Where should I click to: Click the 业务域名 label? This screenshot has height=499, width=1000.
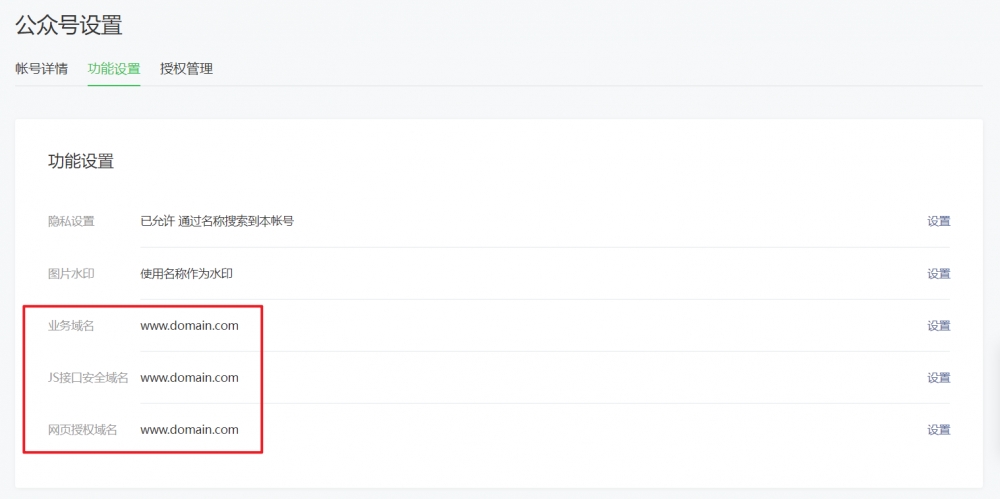click(71, 325)
